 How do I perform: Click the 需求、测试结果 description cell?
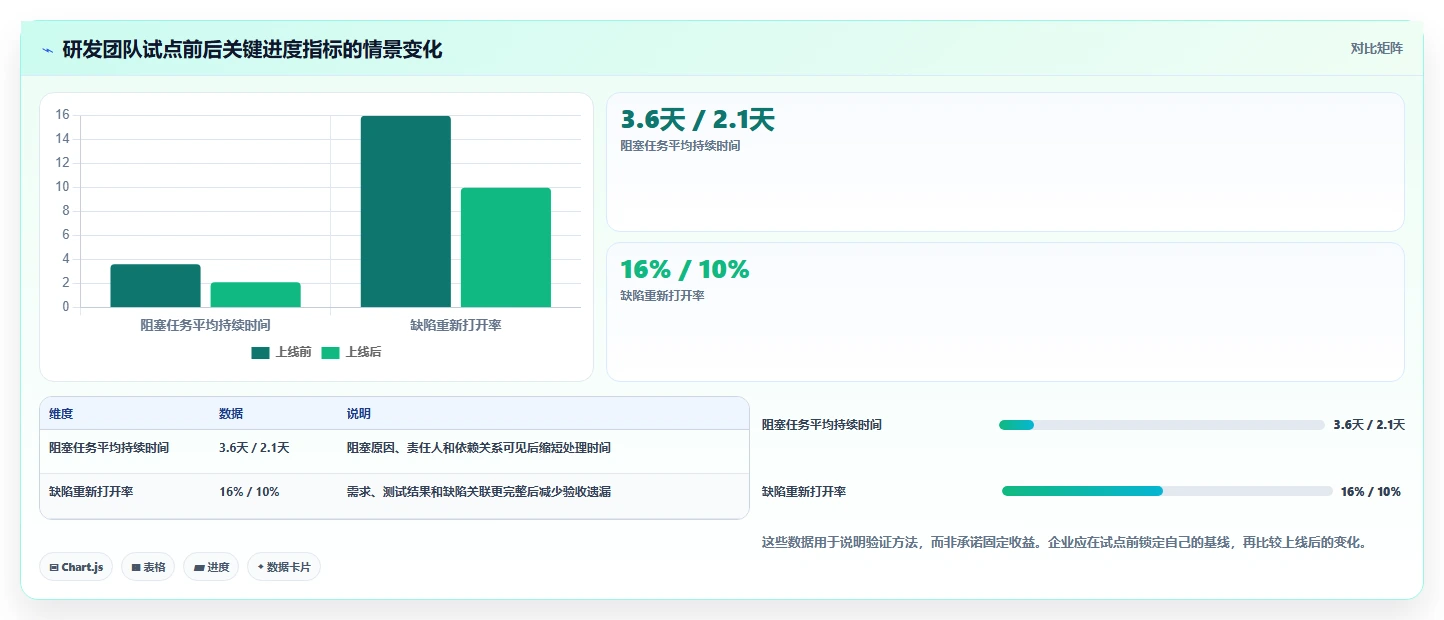(479, 492)
